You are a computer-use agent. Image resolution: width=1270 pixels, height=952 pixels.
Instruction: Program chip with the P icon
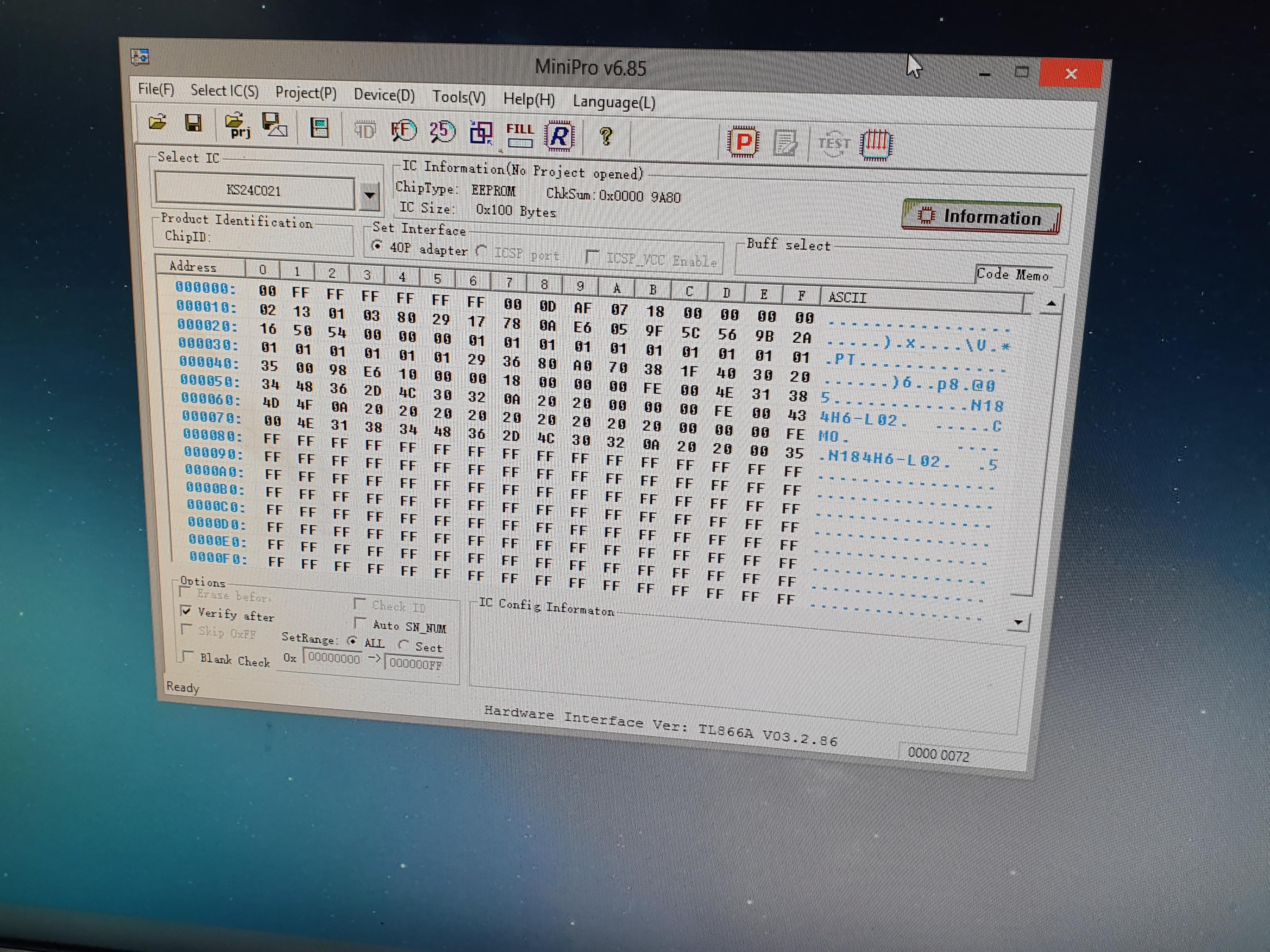point(743,141)
